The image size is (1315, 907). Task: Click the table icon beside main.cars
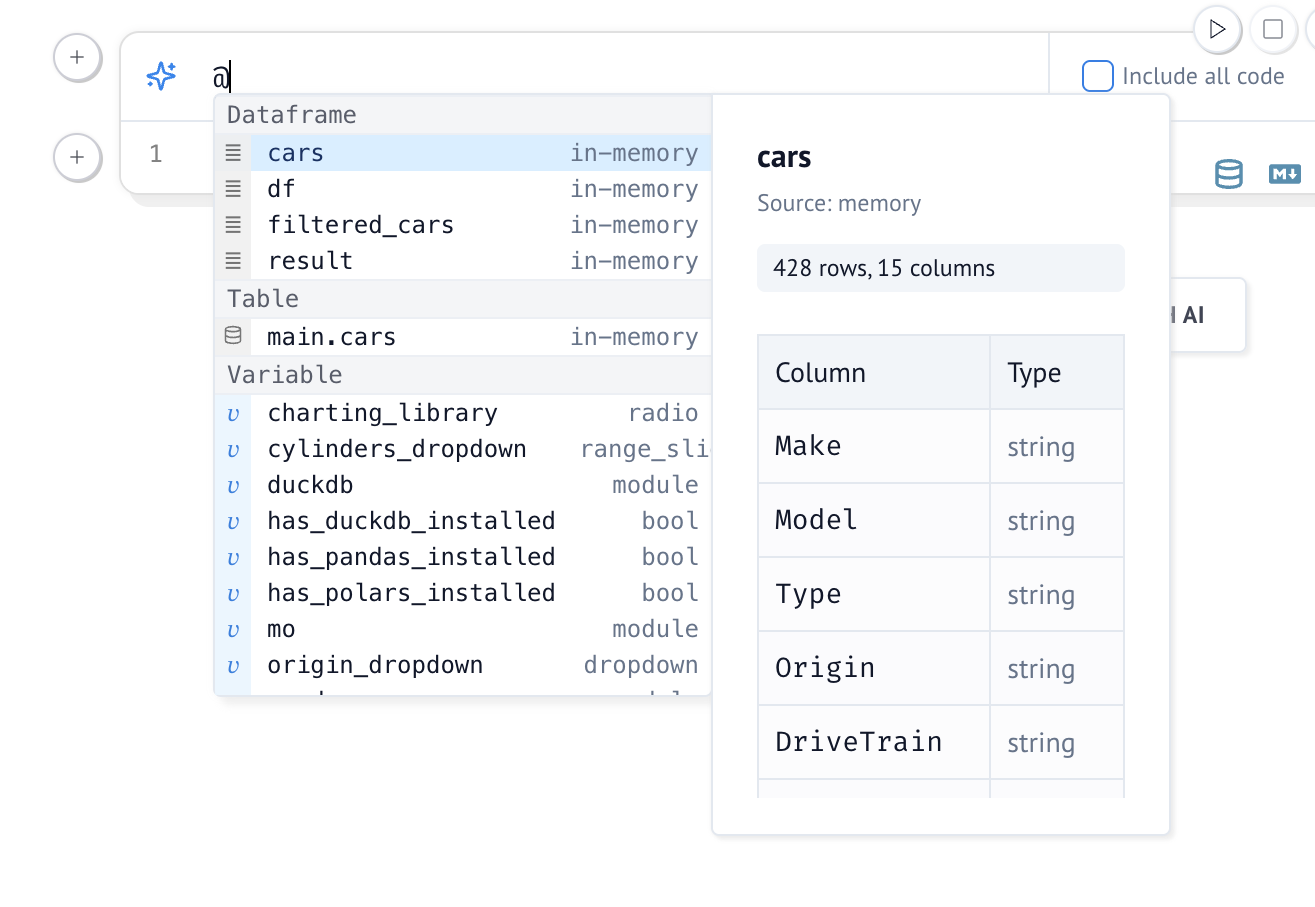click(x=233, y=337)
